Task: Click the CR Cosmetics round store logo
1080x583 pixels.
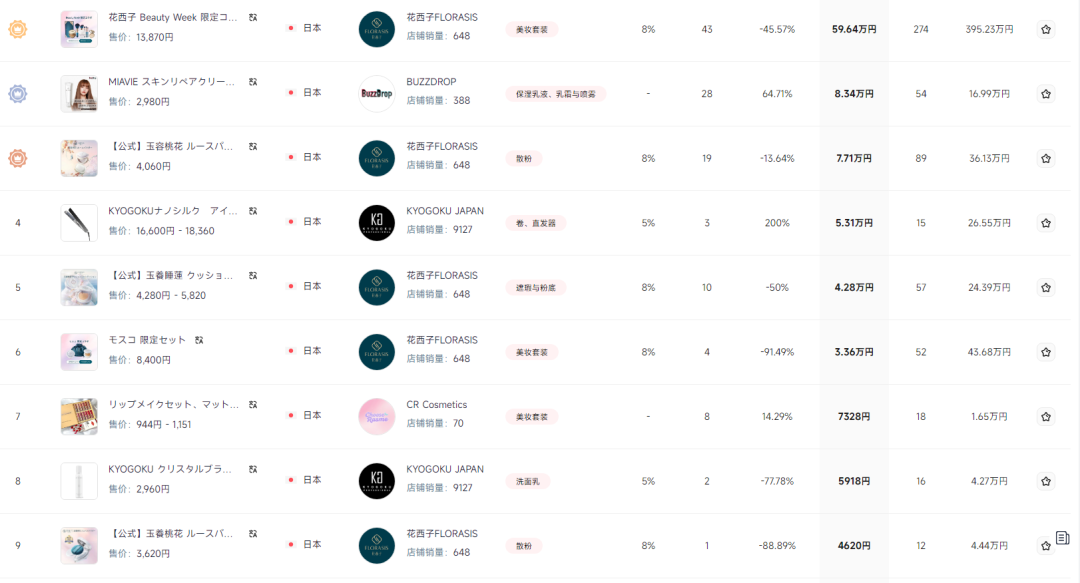Action: (x=377, y=416)
